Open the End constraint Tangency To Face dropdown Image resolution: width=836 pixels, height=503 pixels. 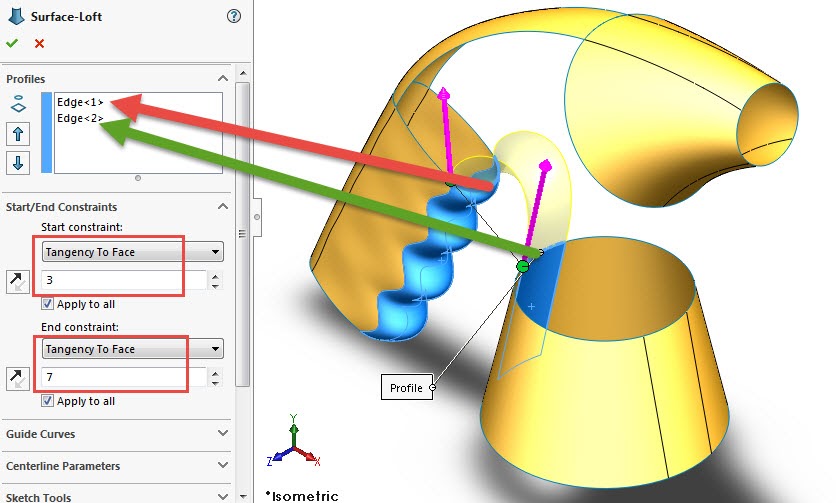(132, 349)
